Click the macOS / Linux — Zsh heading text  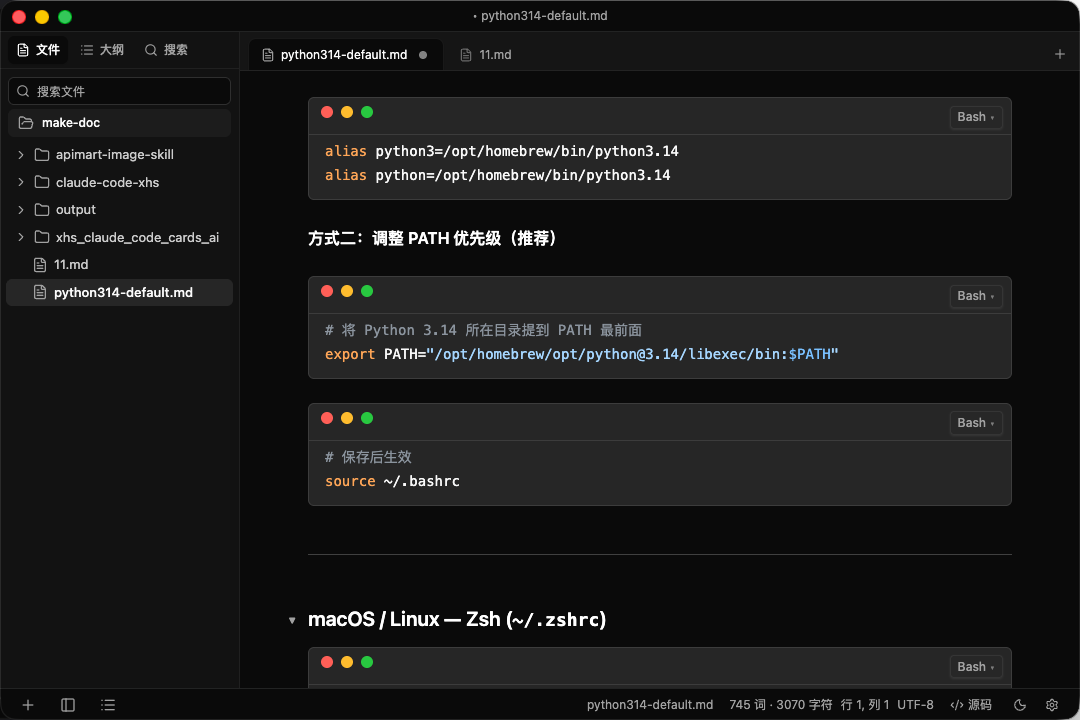pyautogui.click(x=457, y=619)
